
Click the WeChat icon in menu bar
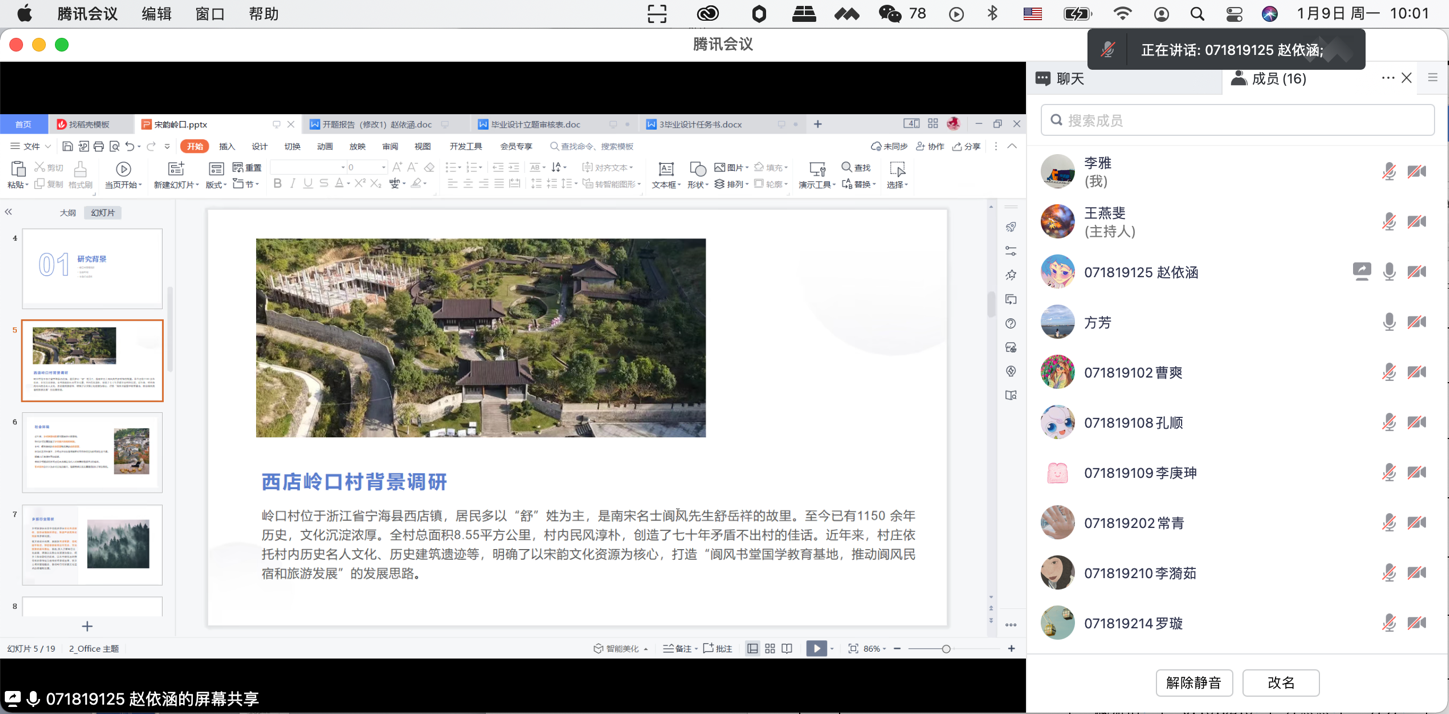click(889, 14)
